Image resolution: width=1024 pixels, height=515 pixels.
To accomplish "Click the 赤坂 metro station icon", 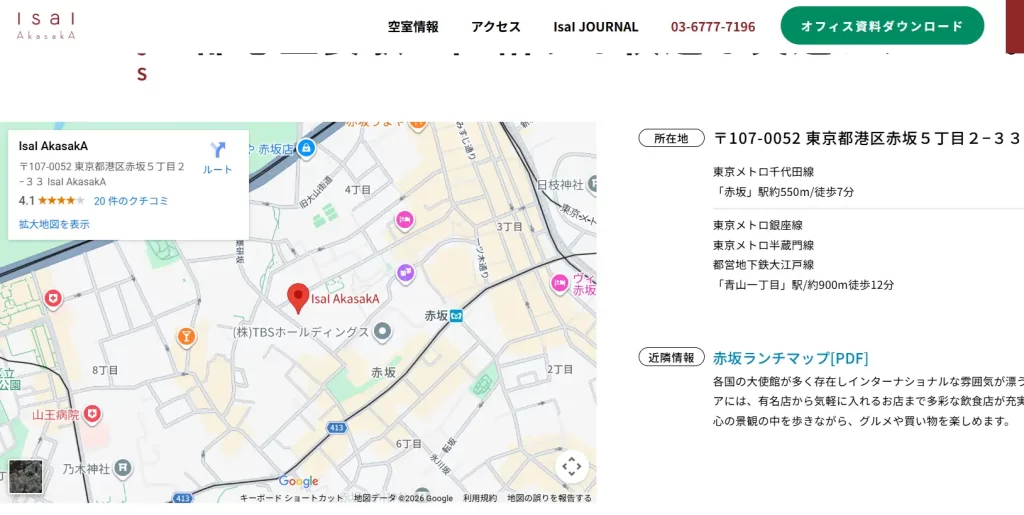I will click(x=456, y=316).
